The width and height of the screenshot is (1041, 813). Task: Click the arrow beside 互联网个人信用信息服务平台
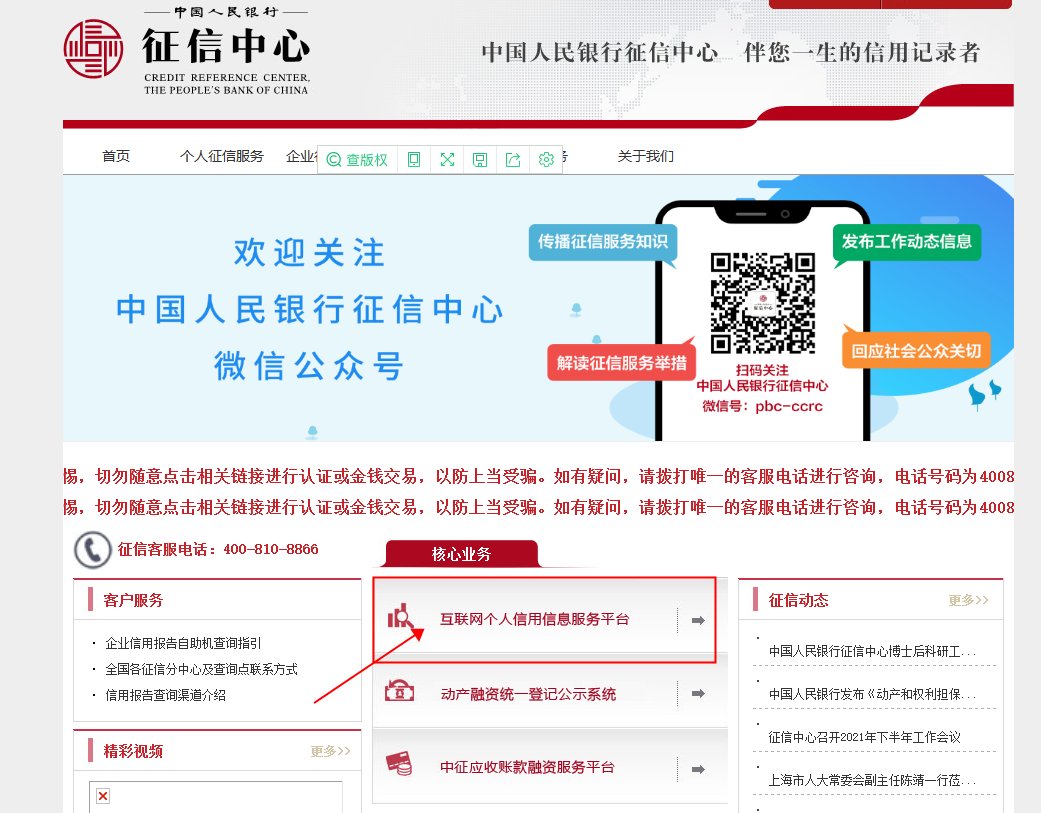pos(697,620)
